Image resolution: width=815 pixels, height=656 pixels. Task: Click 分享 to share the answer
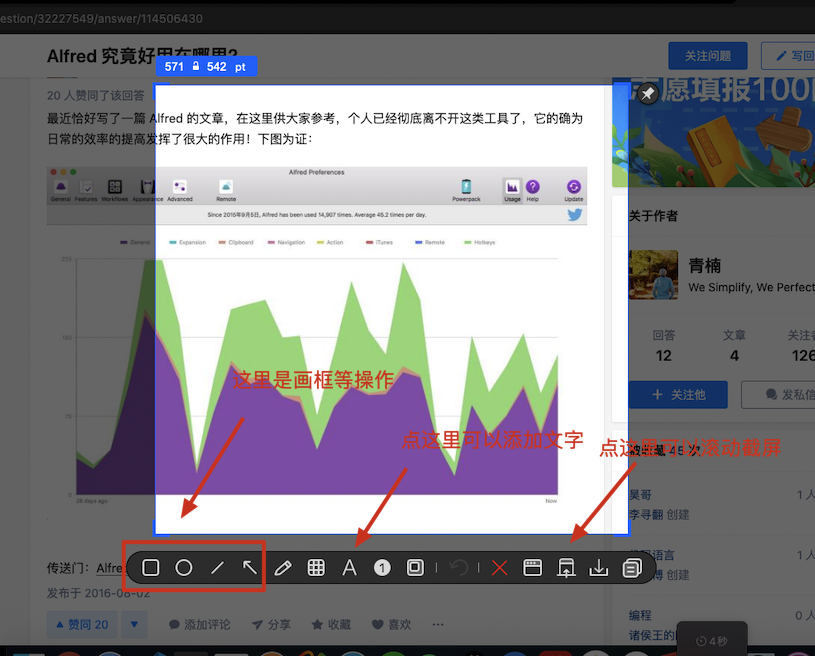pos(272,624)
